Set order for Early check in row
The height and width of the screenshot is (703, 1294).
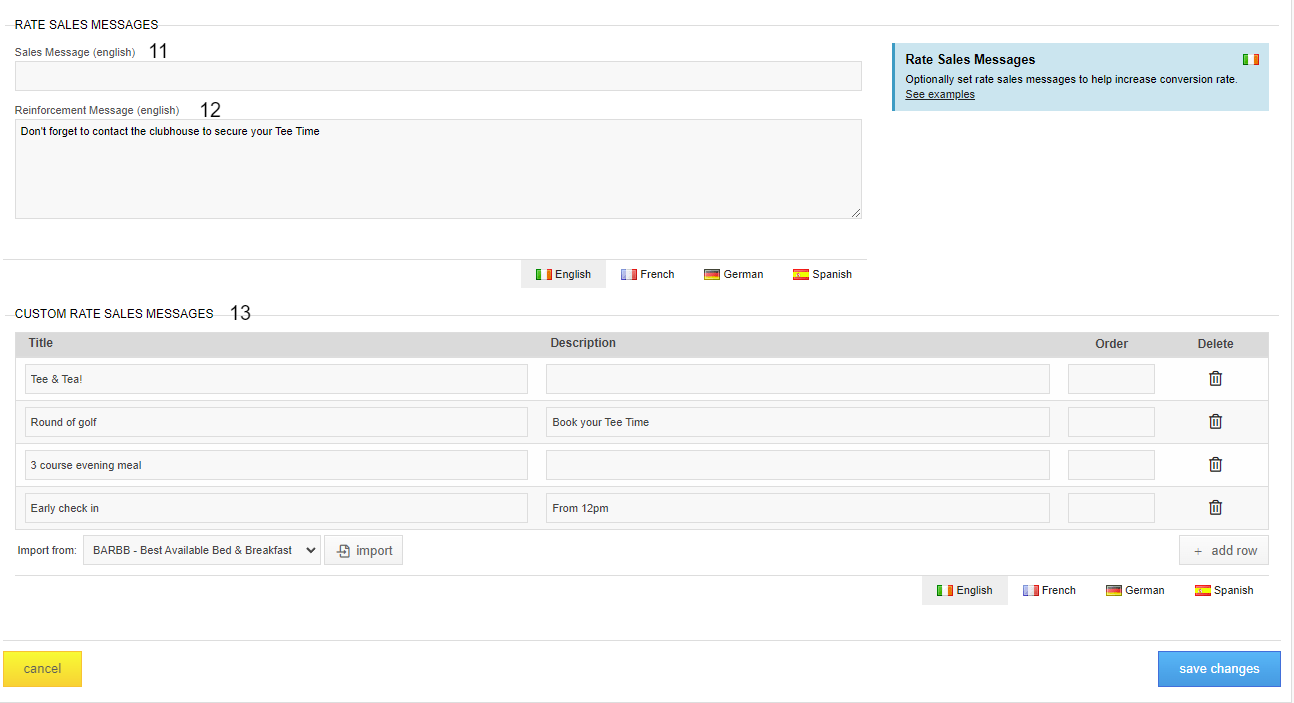click(1111, 508)
